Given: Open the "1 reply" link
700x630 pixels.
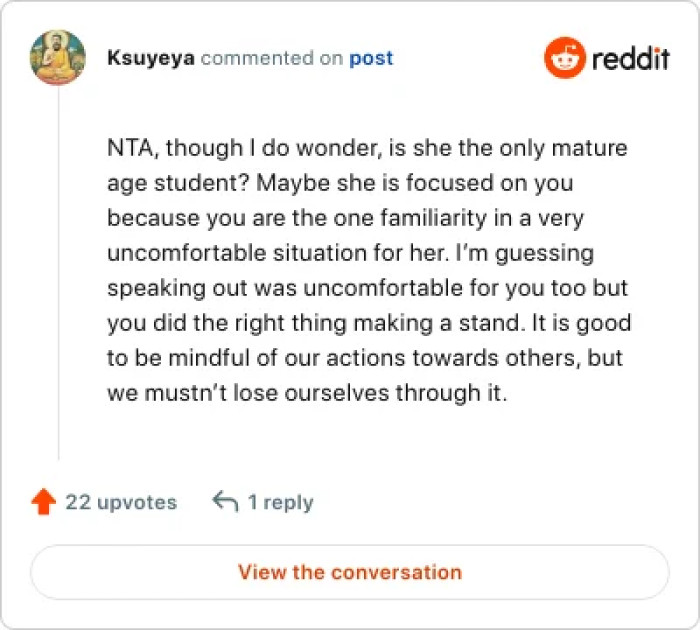Looking at the screenshot, I should (280, 502).
